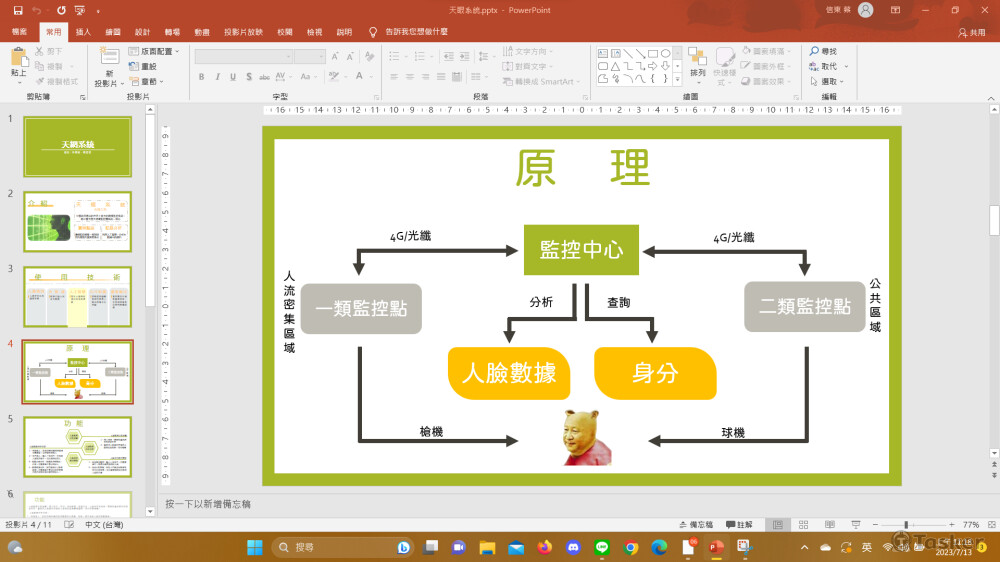
Task: Open the Select dropdown in Editing group
Action: (828, 81)
